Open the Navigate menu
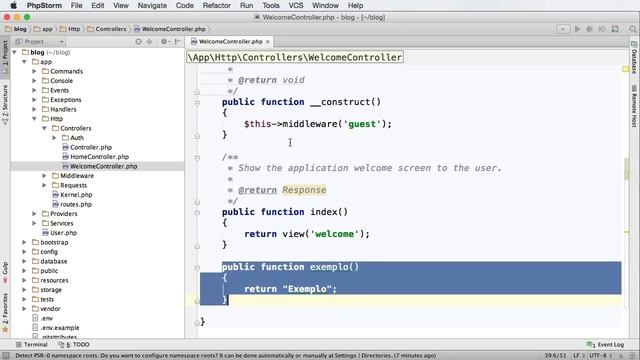The image size is (640, 360). (152, 6)
